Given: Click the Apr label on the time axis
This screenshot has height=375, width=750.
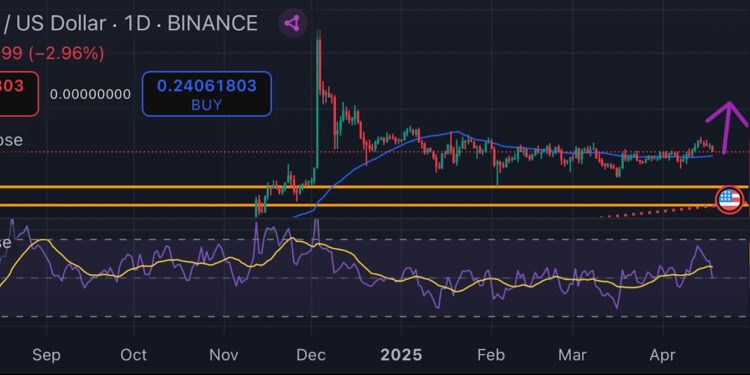Looking at the screenshot, I should pos(663,355).
